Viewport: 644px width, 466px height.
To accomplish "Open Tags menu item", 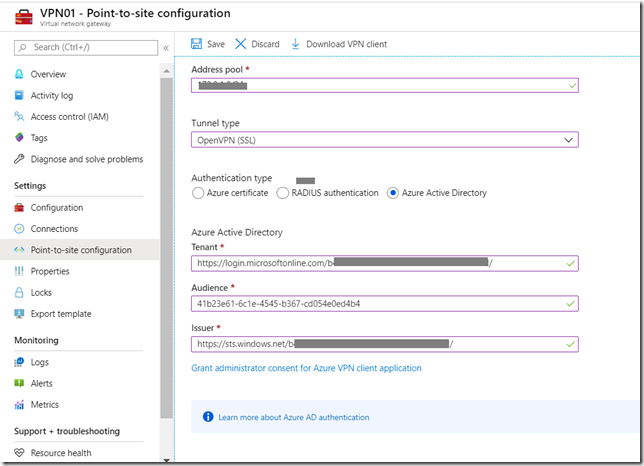I will [x=39, y=138].
